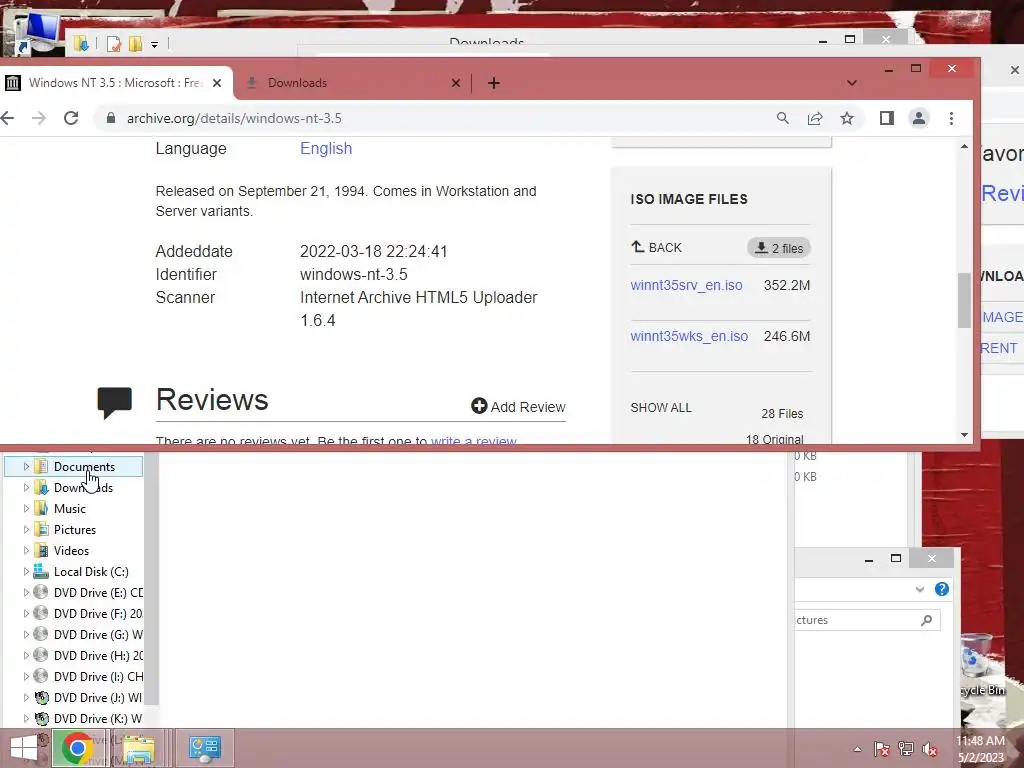Select Documents in the Explorer tree
1024x768 pixels.
click(x=84, y=467)
